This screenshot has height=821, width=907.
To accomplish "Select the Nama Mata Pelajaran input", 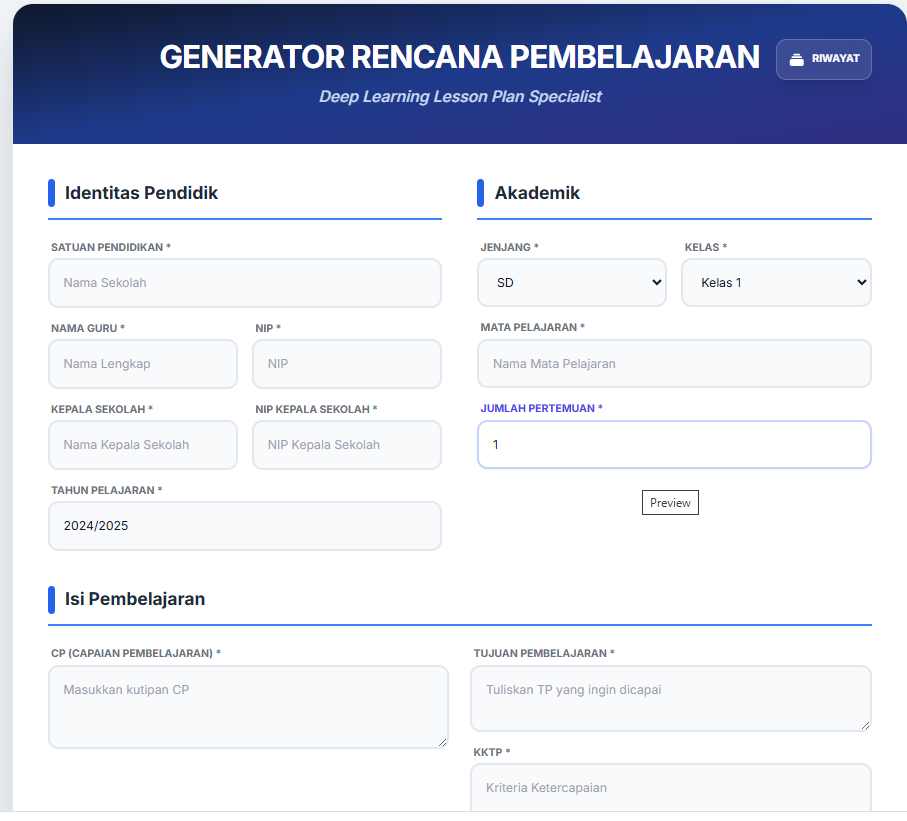I will coord(674,364).
